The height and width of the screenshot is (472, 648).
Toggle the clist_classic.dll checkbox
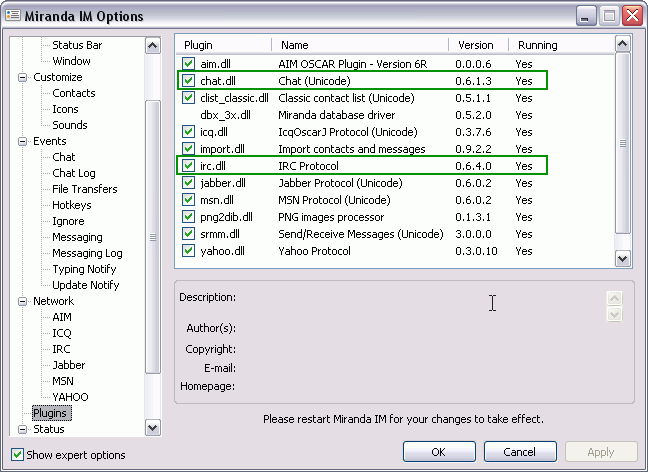(x=188, y=98)
